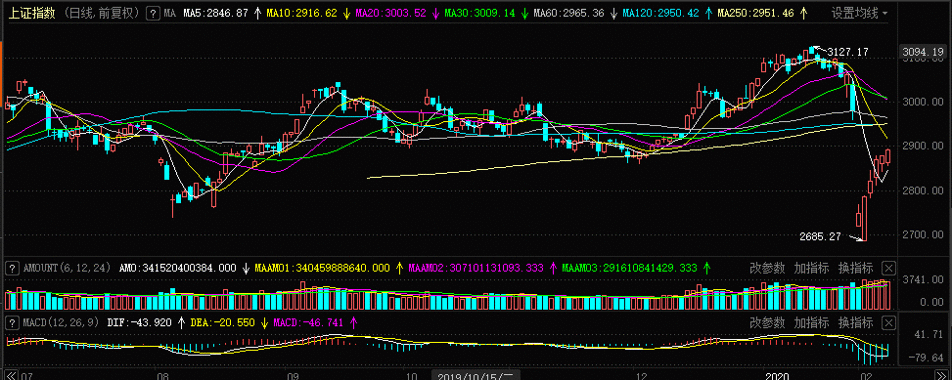Image resolution: width=952 pixels, height=380 pixels.
Task: Click the magenta MA20 value label
Action: 392,13
